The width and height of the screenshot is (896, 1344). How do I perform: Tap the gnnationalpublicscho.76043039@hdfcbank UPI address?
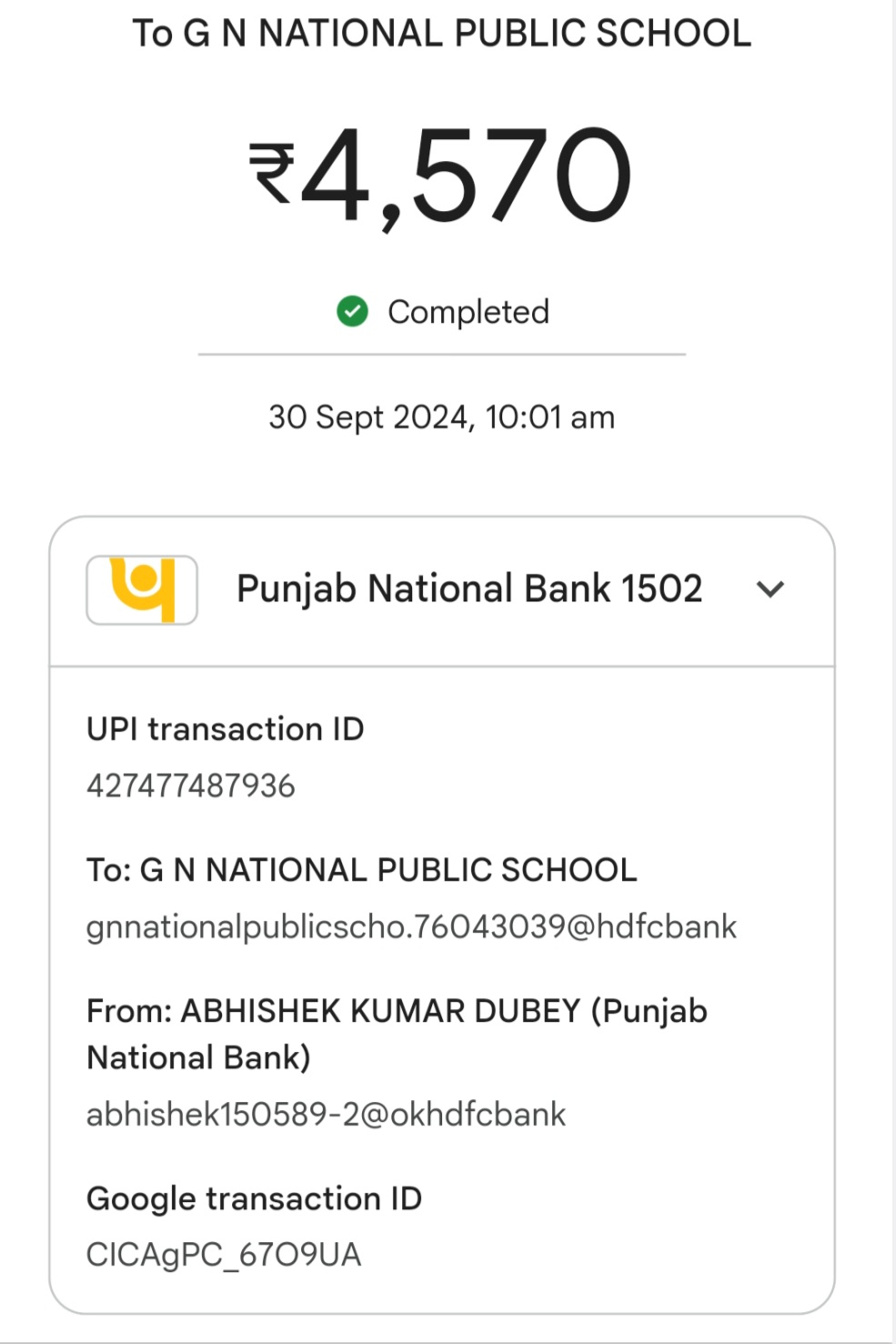tap(411, 926)
